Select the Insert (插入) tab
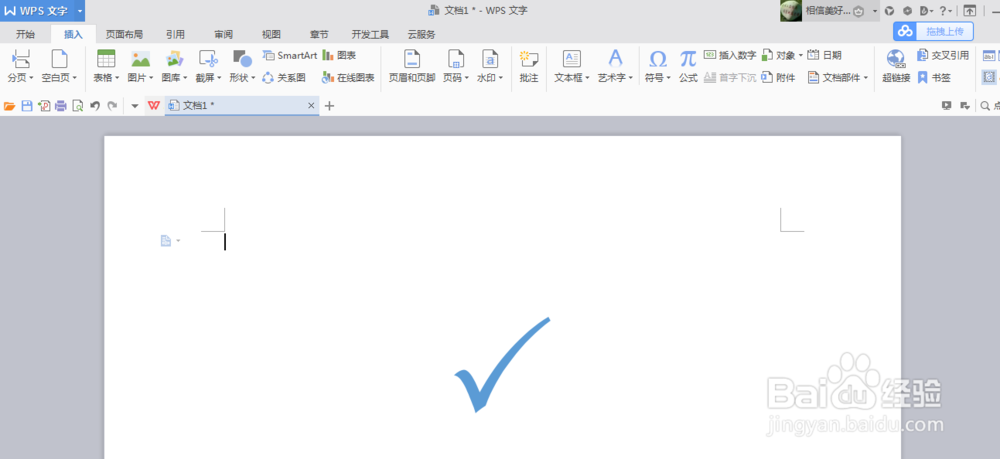The width and height of the screenshot is (1000, 459). 73,34
